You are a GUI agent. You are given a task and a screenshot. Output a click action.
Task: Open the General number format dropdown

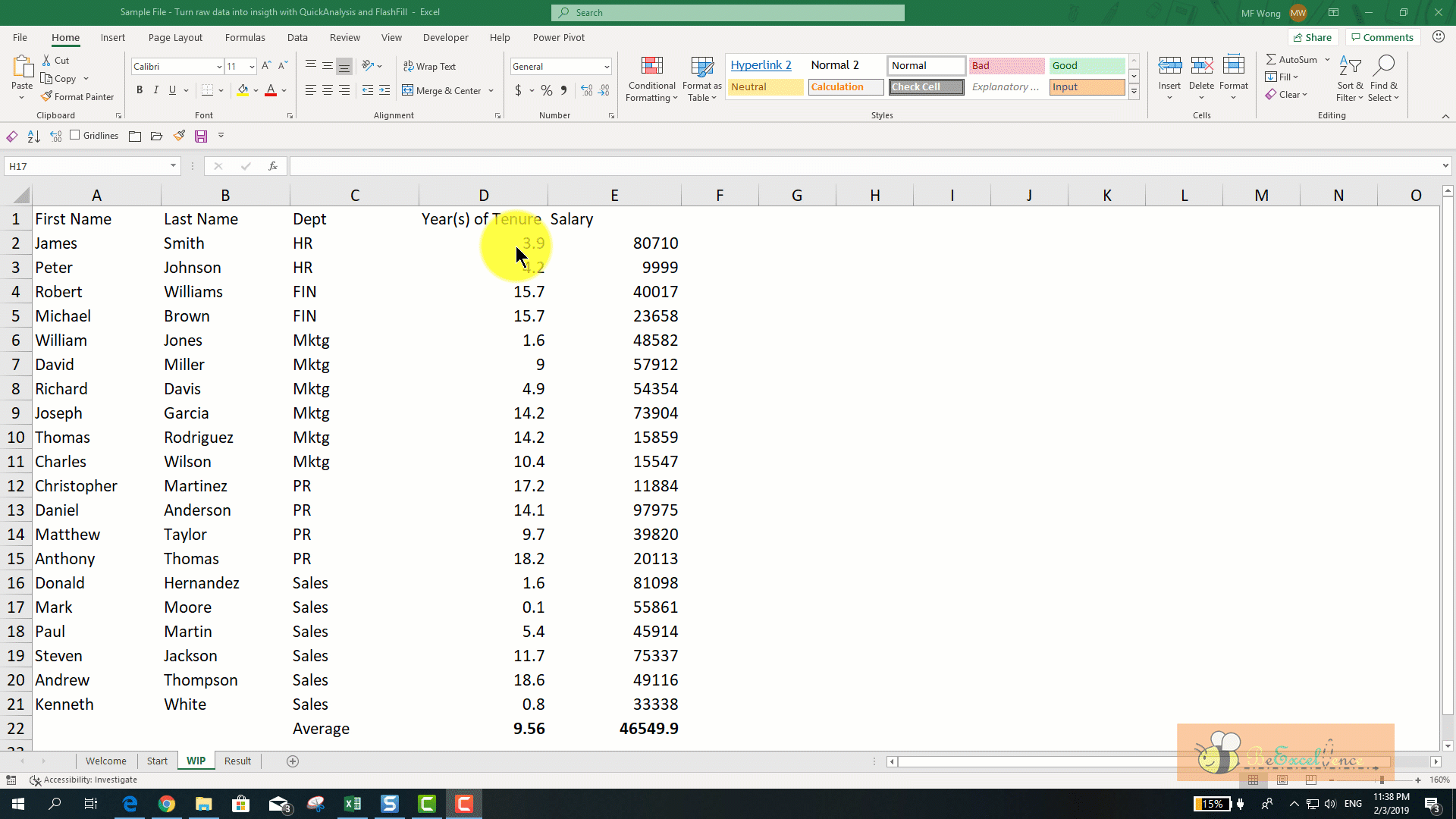pyautogui.click(x=607, y=67)
